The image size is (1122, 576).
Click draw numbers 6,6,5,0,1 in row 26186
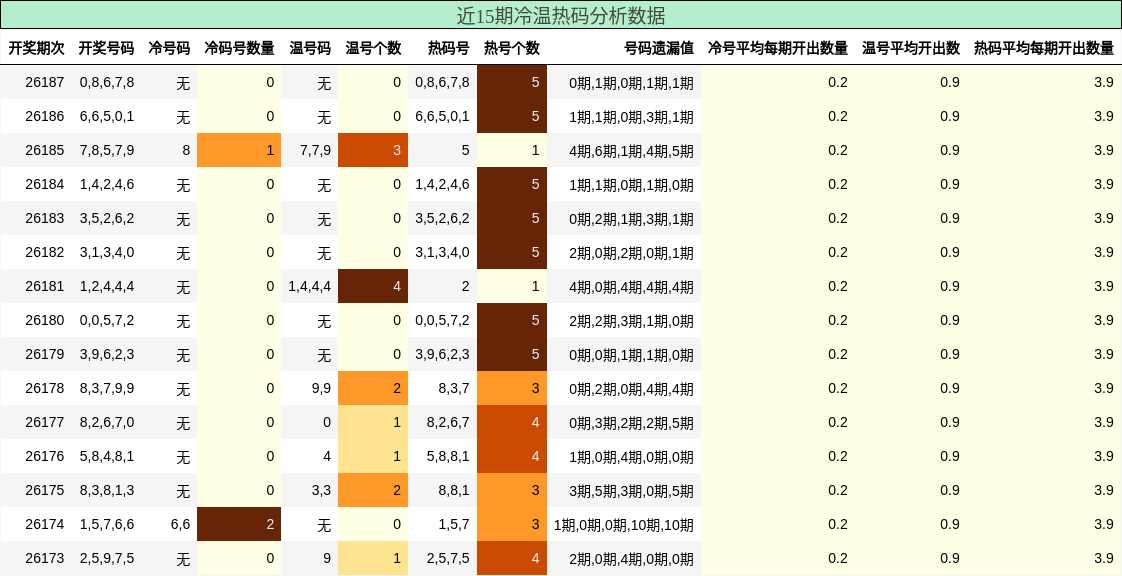point(107,116)
